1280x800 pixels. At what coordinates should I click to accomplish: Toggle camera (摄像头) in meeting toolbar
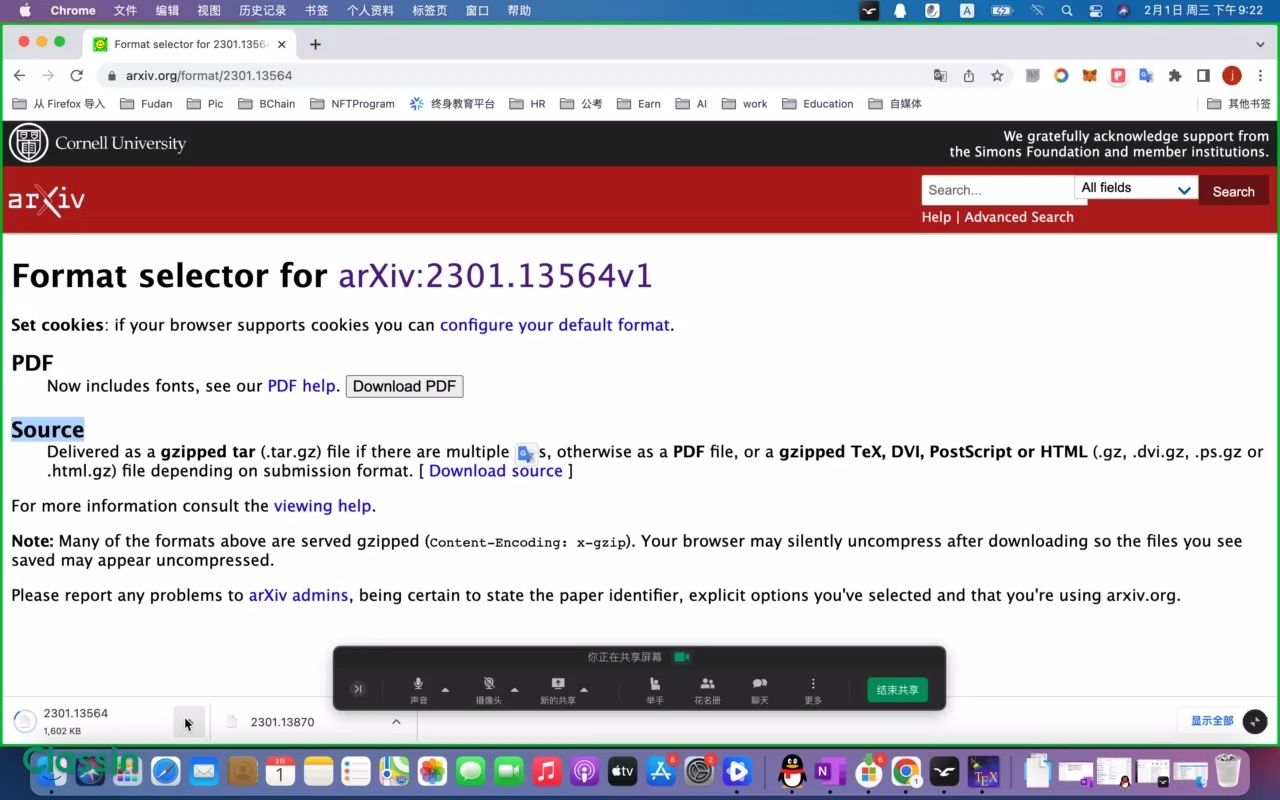(489, 688)
